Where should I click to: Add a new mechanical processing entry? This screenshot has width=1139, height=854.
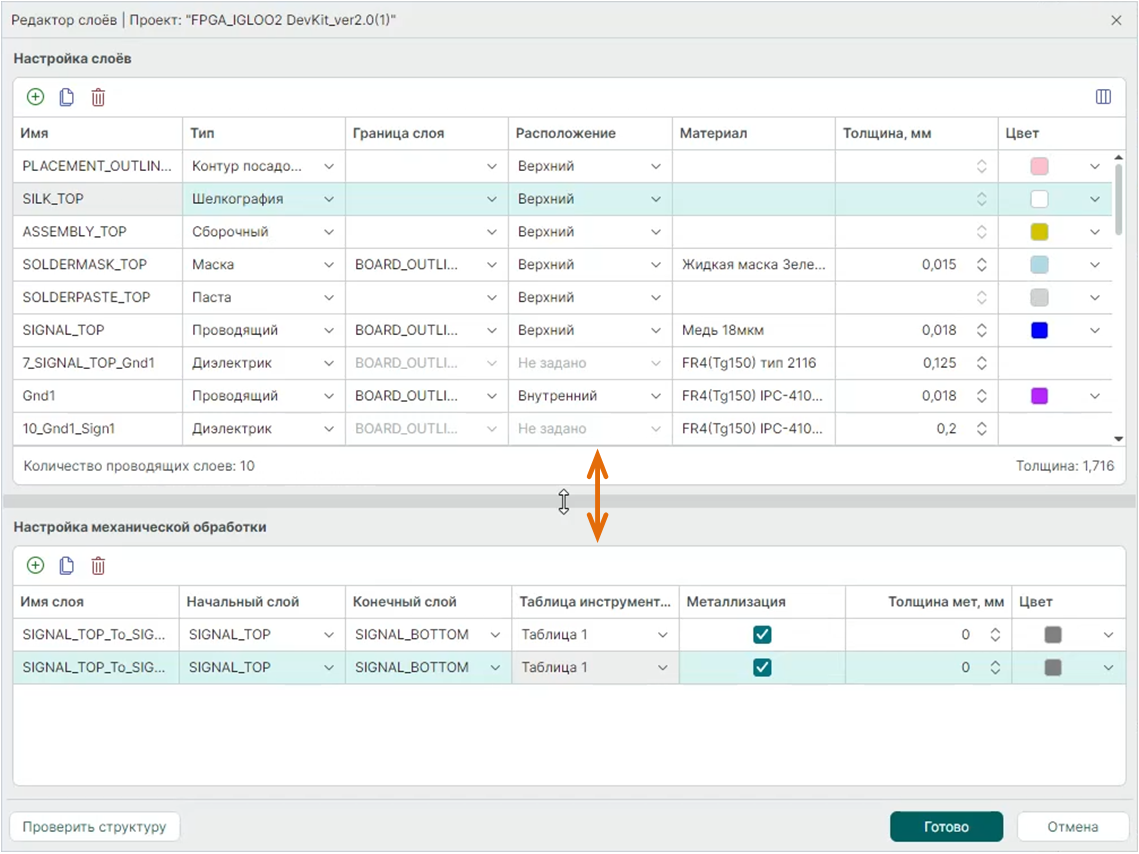point(35,566)
